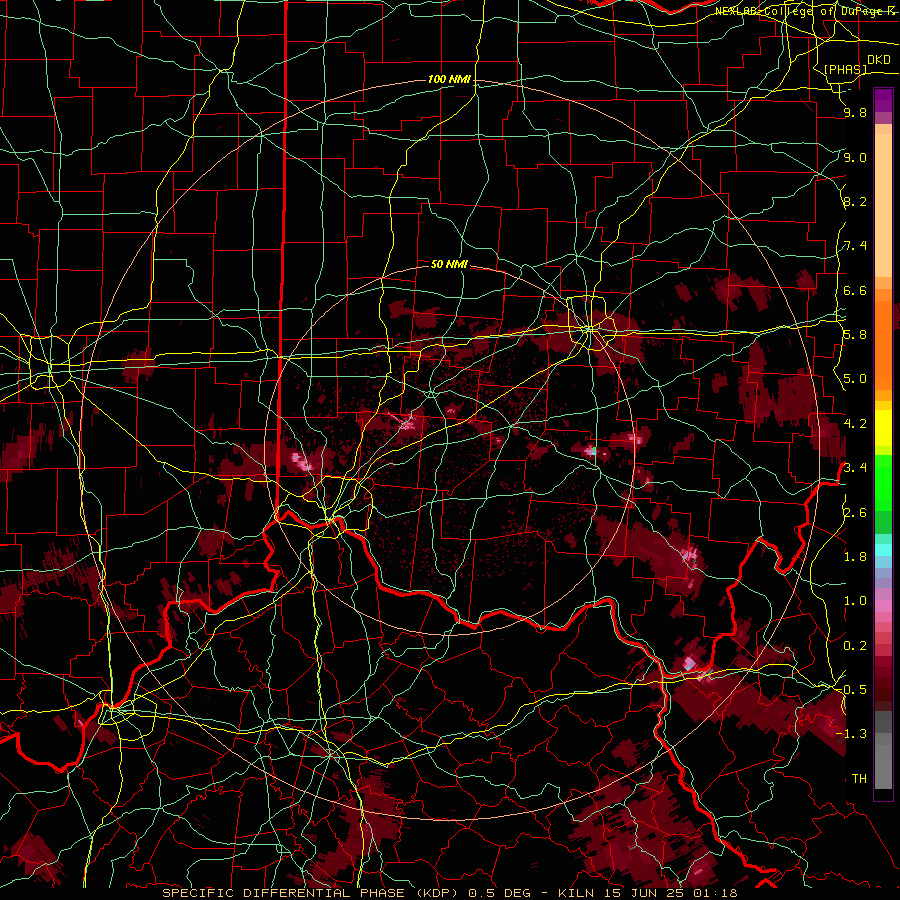The width and height of the screenshot is (900, 900).
Task: Select the [PHAS] units label
Action: click(x=845, y=69)
